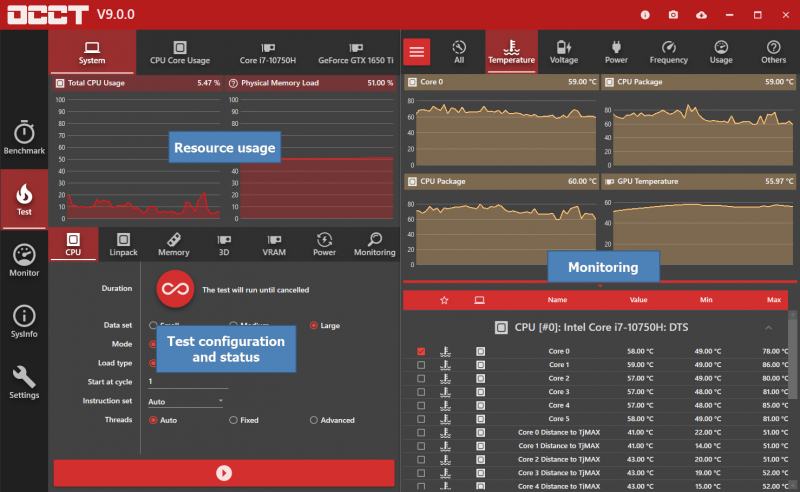Select the VRAM test type
The width and height of the screenshot is (800, 492).
click(274, 244)
